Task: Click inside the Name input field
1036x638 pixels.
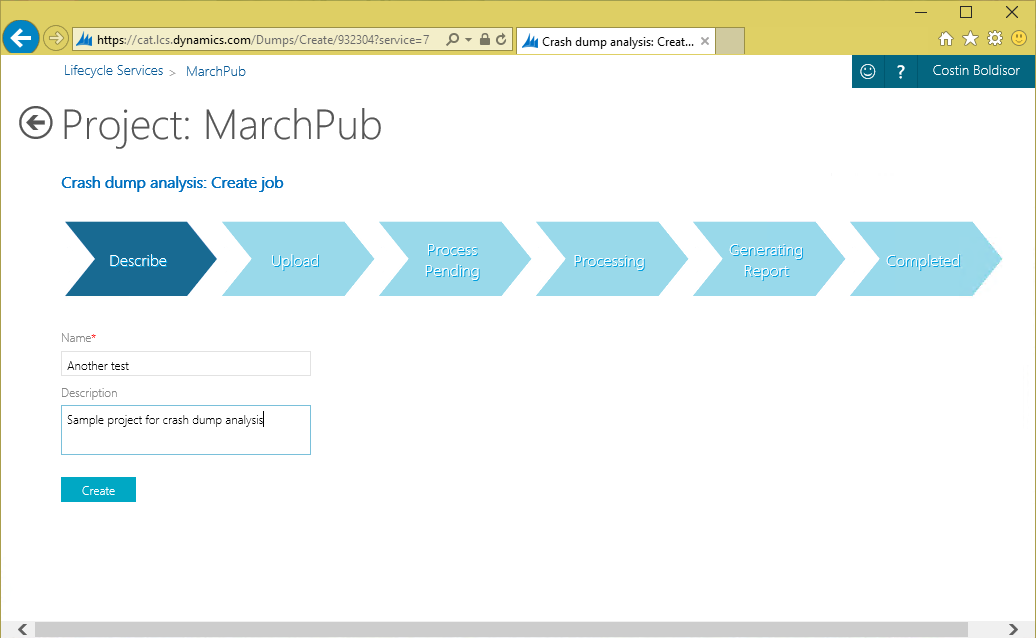Action: click(185, 363)
